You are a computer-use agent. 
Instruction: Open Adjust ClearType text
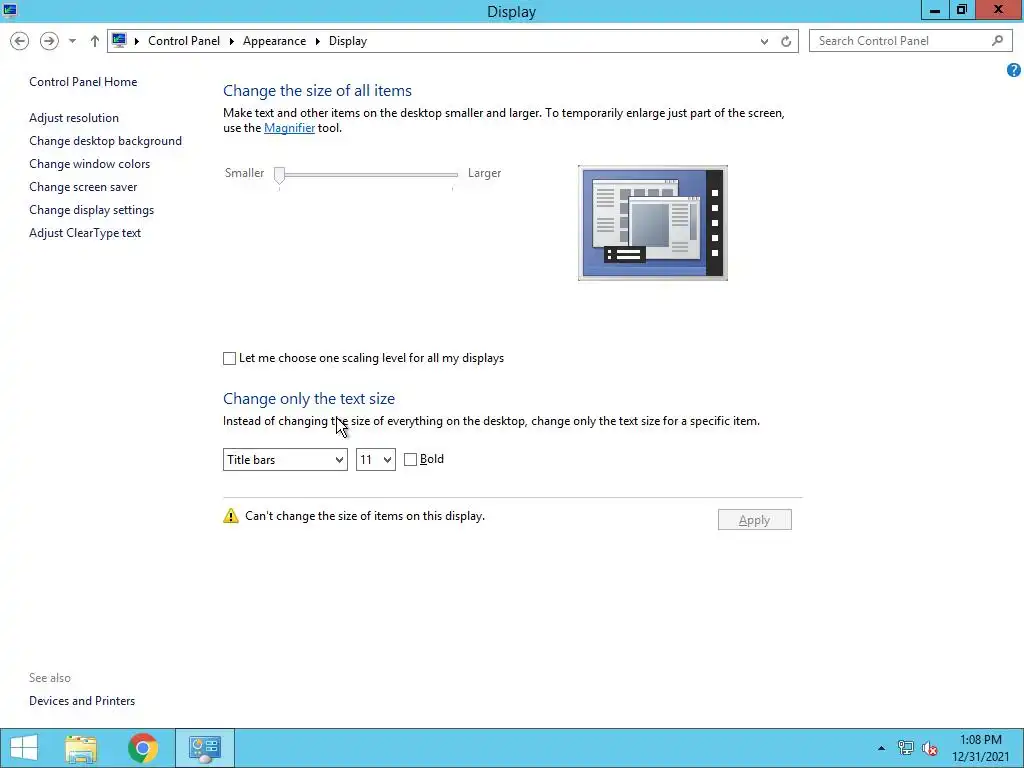pos(85,232)
